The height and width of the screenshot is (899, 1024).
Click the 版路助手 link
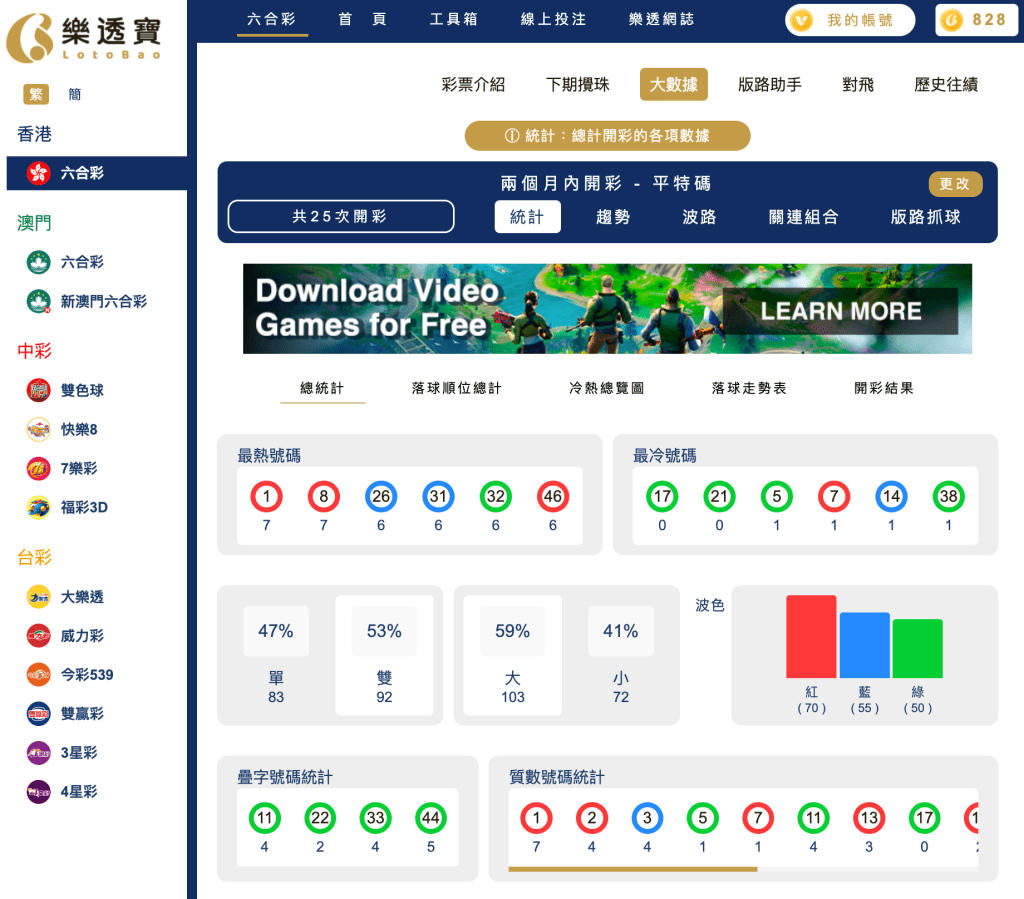769,85
